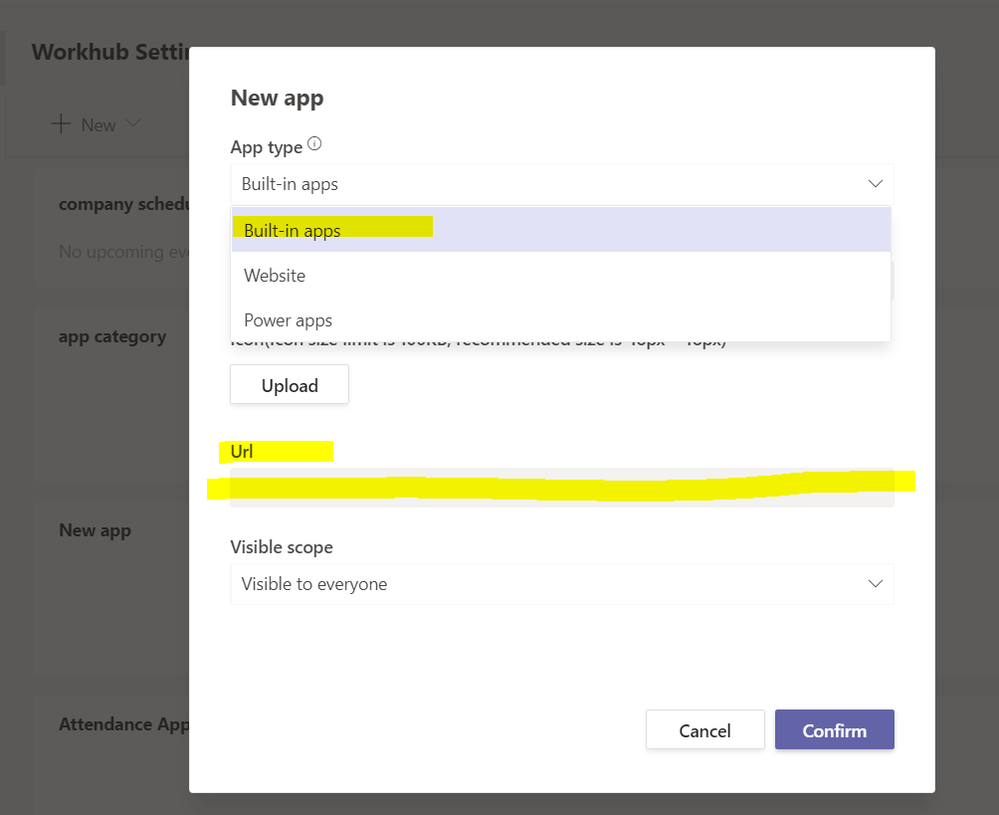This screenshot has width=999, height=815.
Task: Click the plus icon on the New button
Action: click(x=61, y=124)
